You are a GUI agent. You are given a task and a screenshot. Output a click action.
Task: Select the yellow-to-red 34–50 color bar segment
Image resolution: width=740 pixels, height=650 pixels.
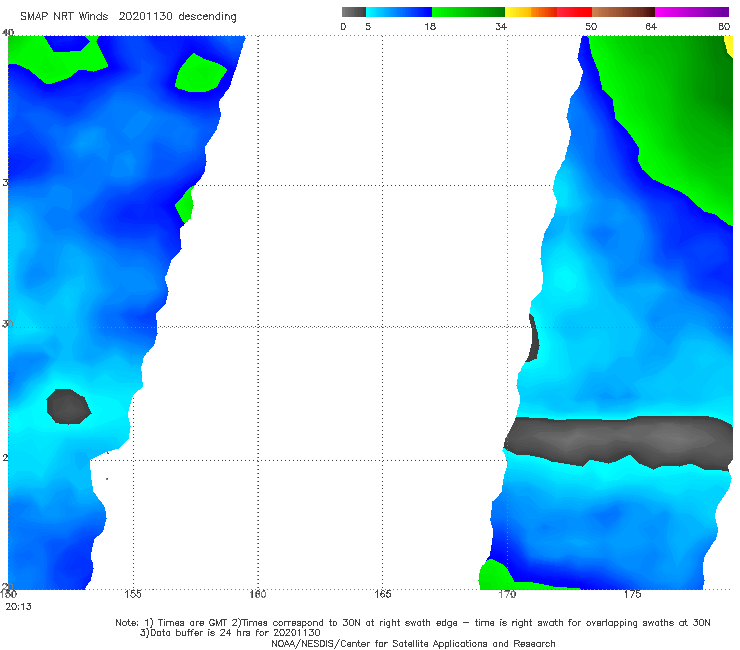click(548, 12)
